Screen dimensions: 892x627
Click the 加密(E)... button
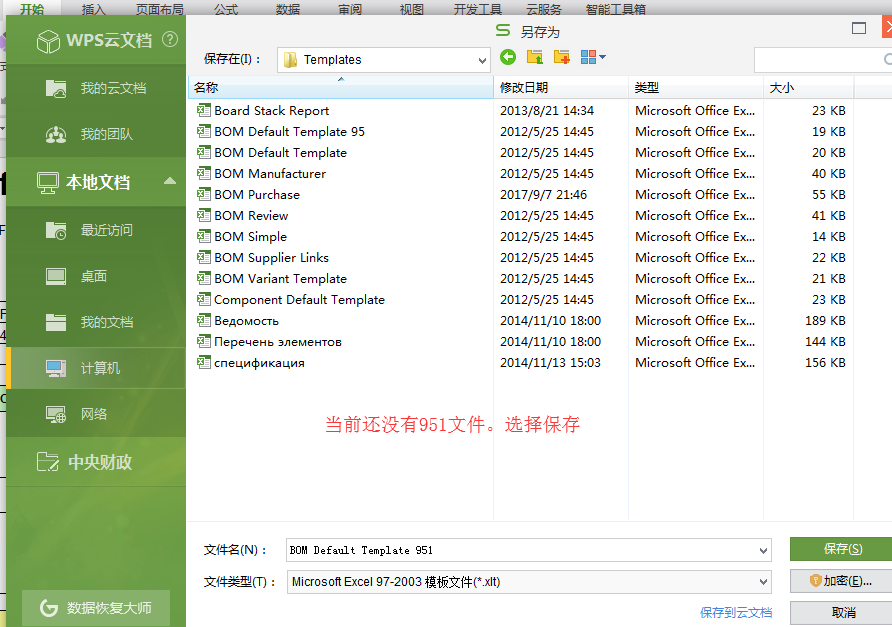(x=842, y=581)
